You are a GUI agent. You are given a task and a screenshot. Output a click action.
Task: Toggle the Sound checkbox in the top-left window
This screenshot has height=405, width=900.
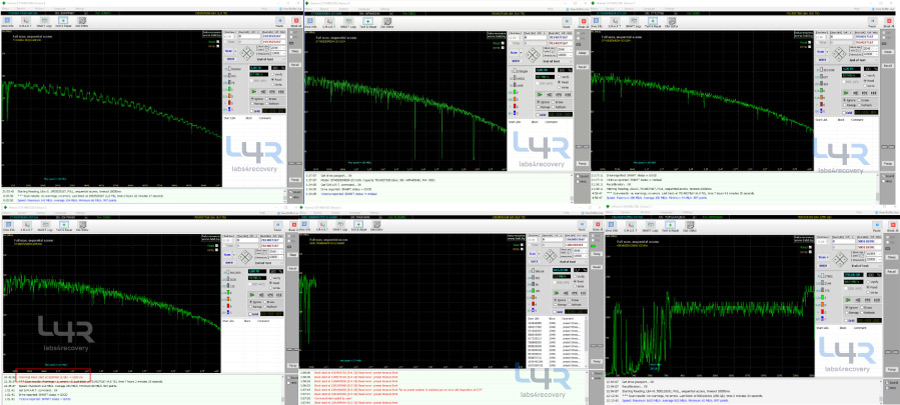coord(296,192)
